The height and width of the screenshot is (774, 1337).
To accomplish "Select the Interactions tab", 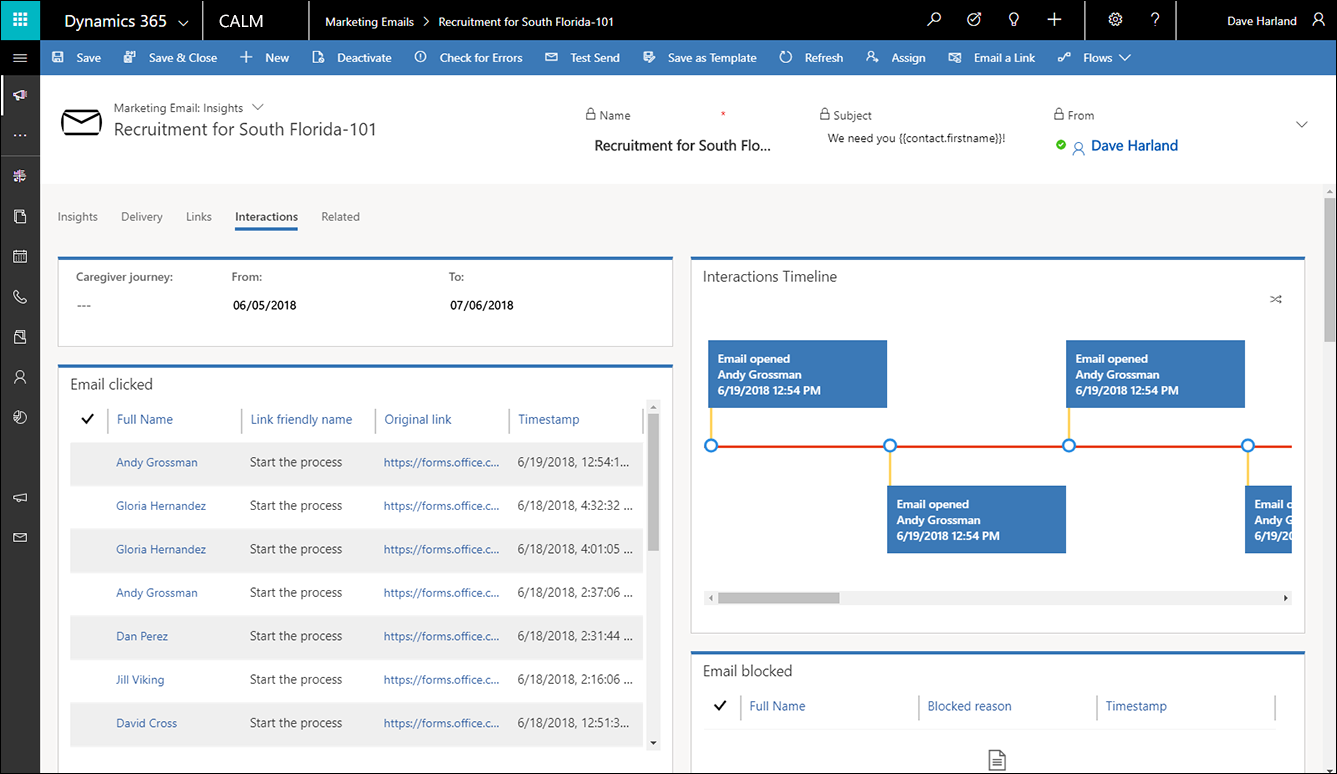I will [x=266, y=216].
